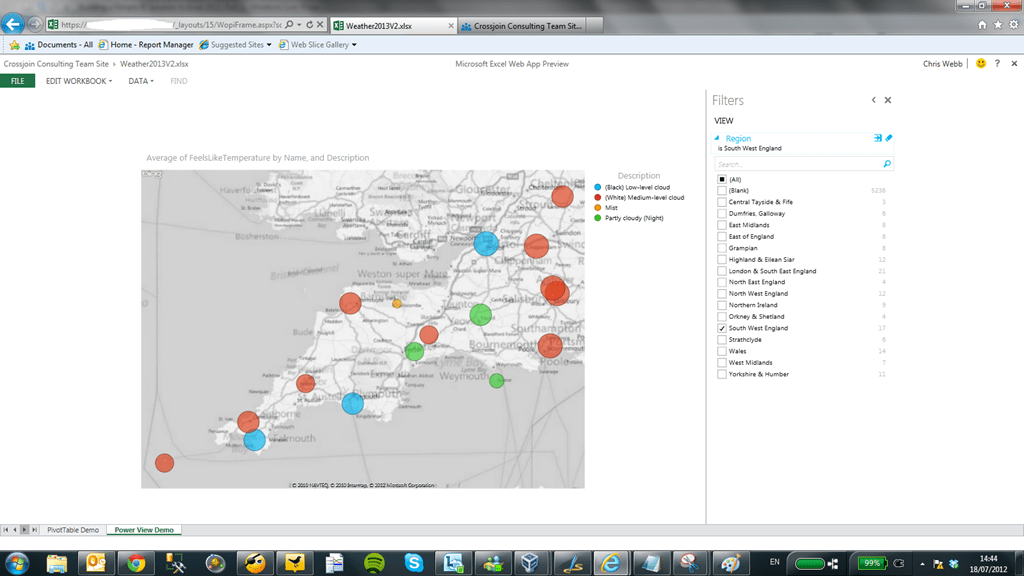Close the Filters pane
Viewport: 1024px width, 576px height.
(888, 100)
